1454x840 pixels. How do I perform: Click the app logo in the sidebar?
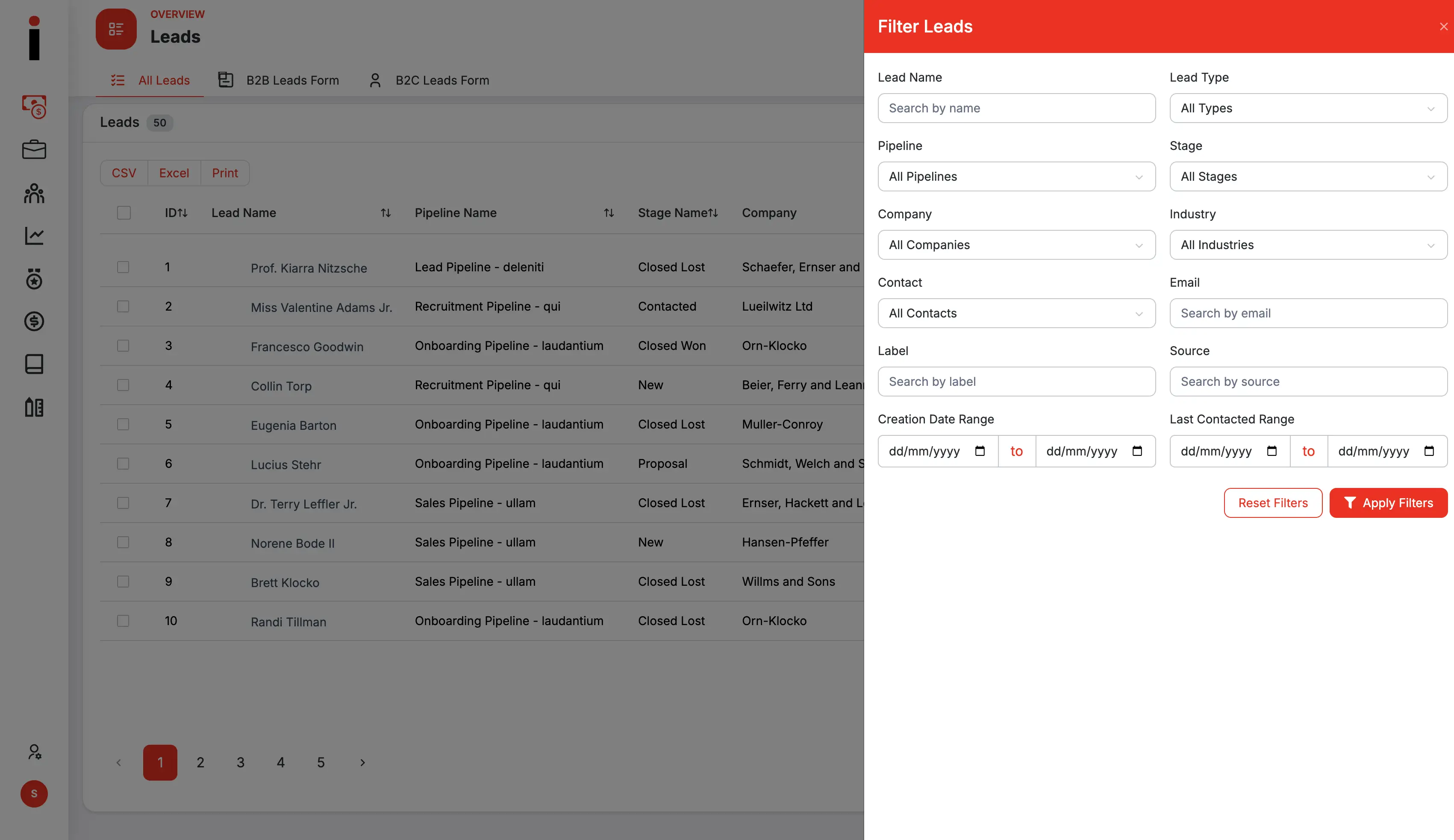coord(34,38)
